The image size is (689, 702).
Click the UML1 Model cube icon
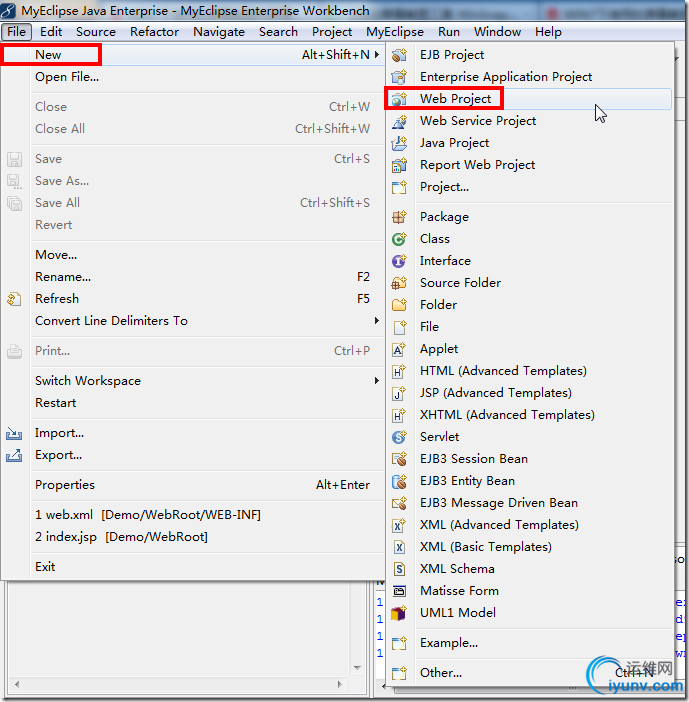[x=399, y=612]
